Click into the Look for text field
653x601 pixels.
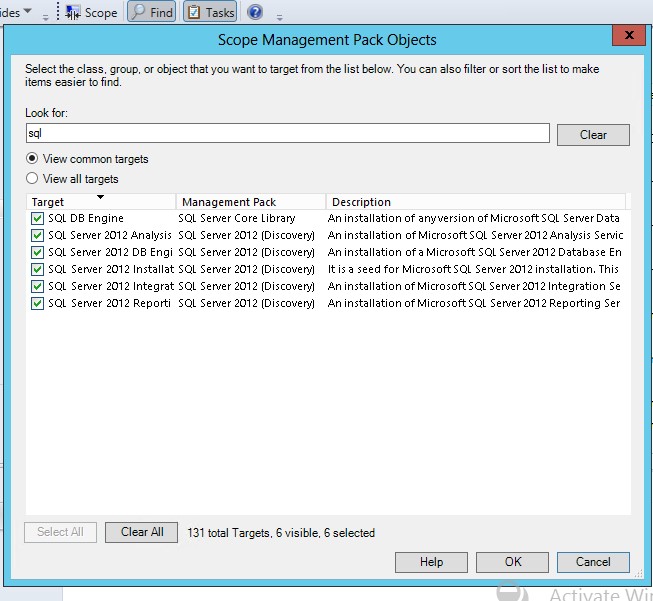[x=288, y=133]
